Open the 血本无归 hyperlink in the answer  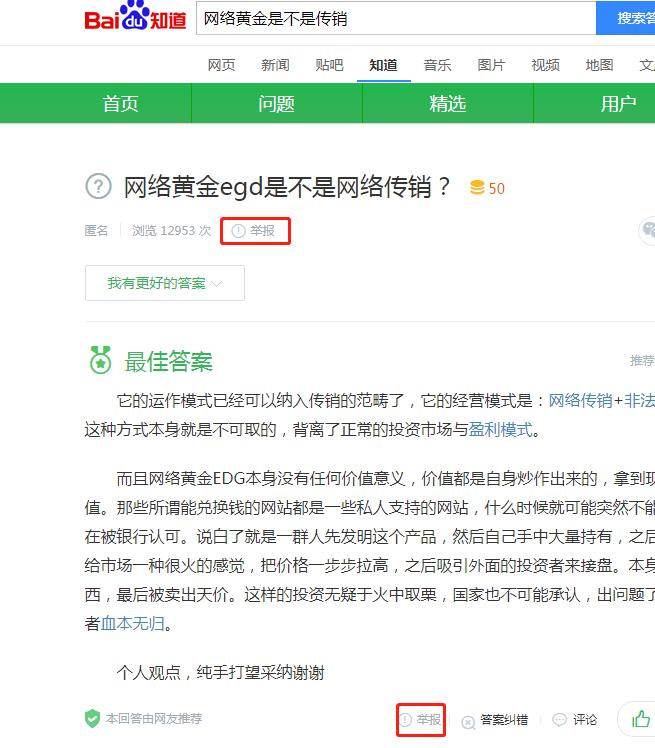133,624
